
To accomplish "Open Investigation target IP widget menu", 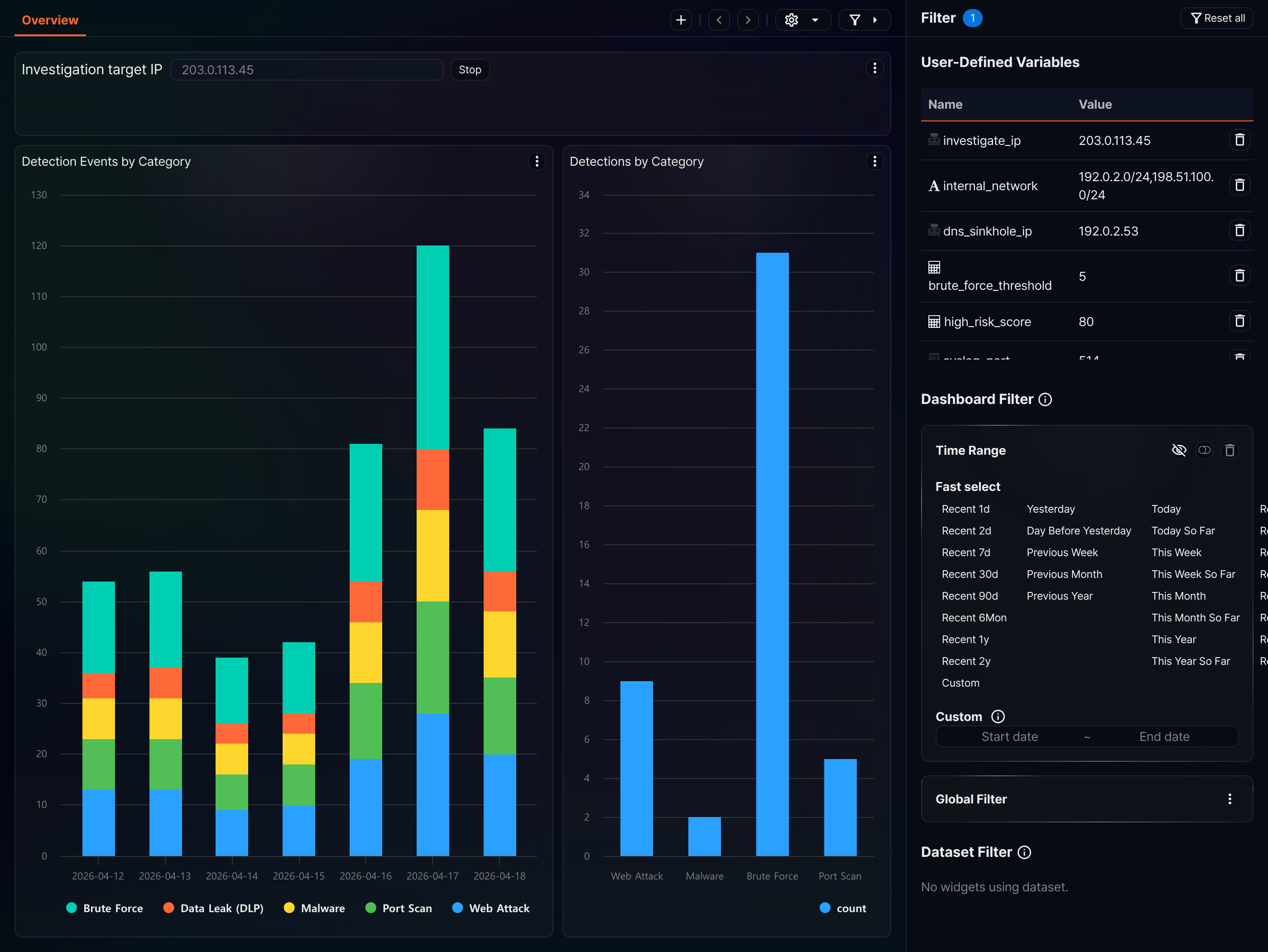I will 874,68.
